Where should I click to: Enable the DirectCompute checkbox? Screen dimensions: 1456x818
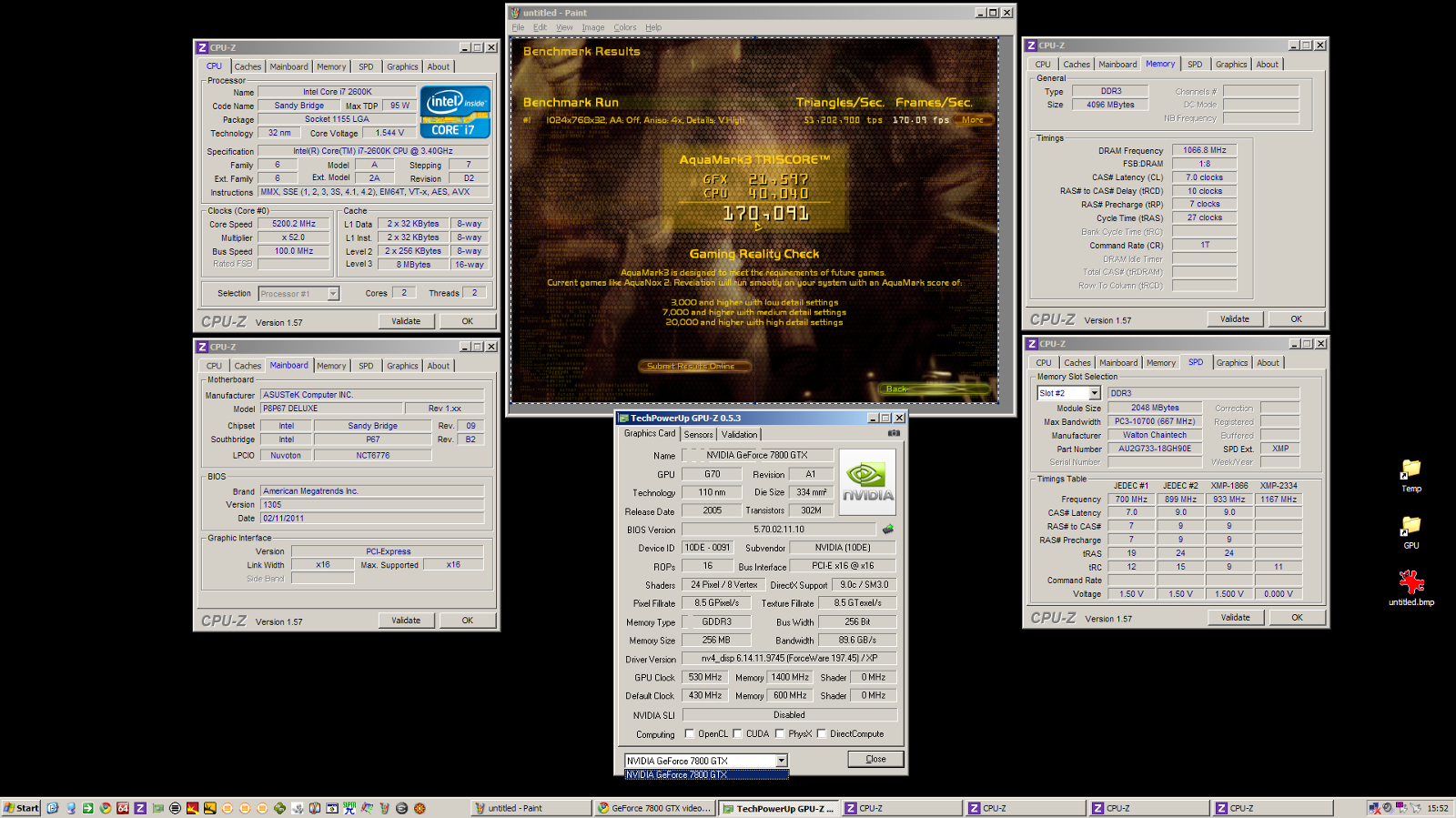[821, 733]
